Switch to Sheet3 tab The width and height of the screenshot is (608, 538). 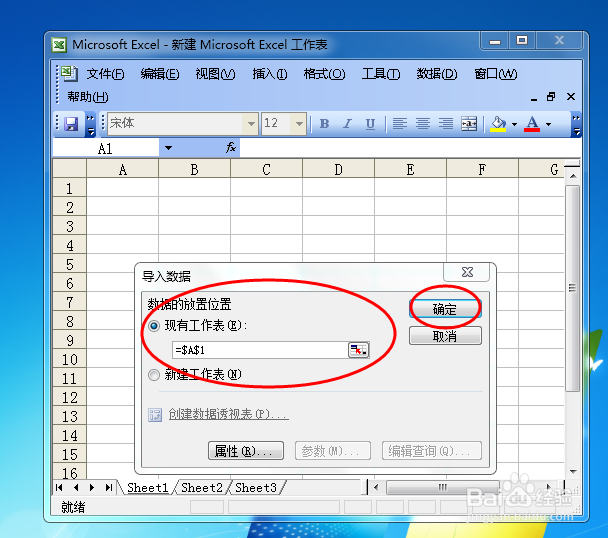[x=256, y=488]
